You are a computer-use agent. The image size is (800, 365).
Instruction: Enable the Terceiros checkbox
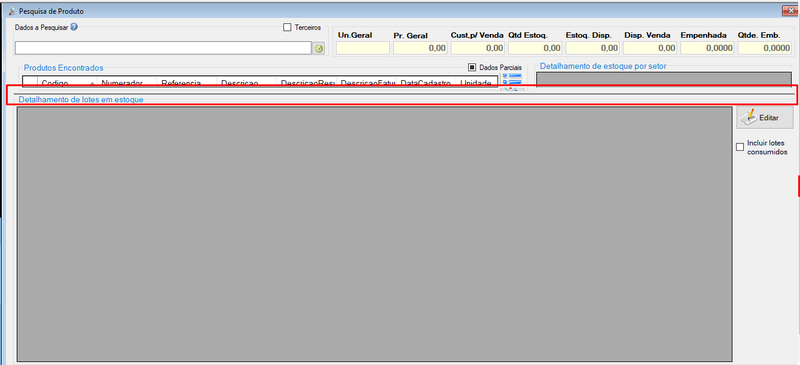click(x=287, y=28)
